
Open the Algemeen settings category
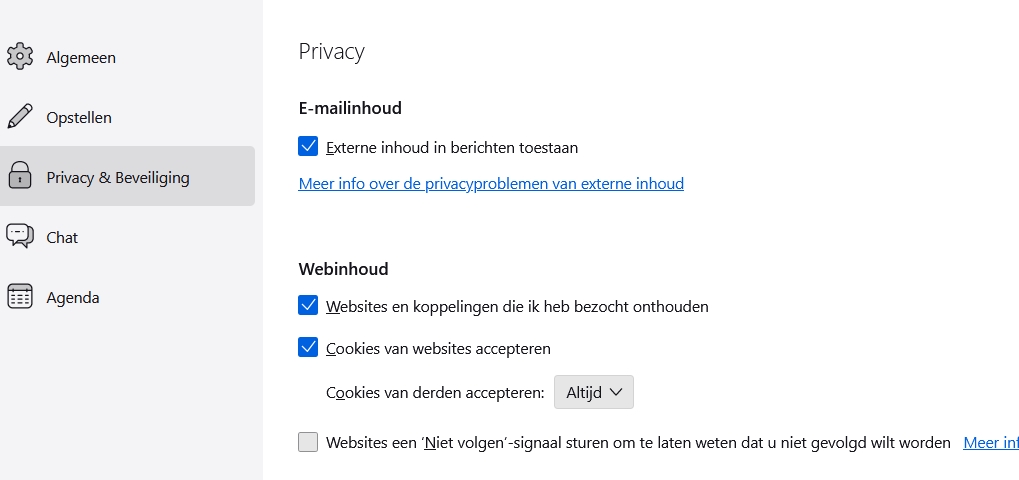click(x=81, y=58)
